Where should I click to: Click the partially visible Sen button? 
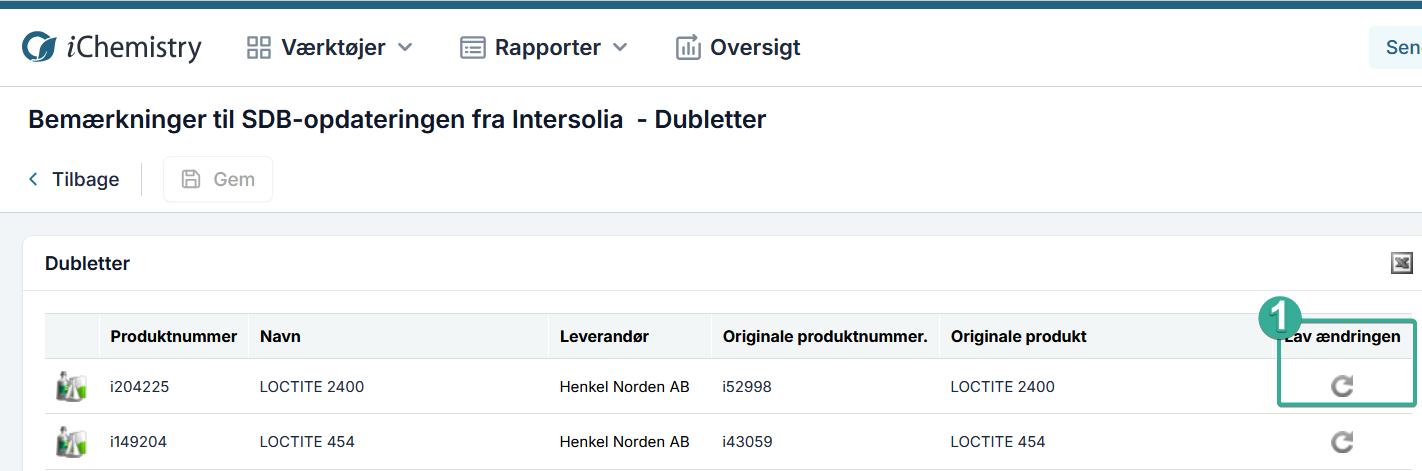(1396, 47)
